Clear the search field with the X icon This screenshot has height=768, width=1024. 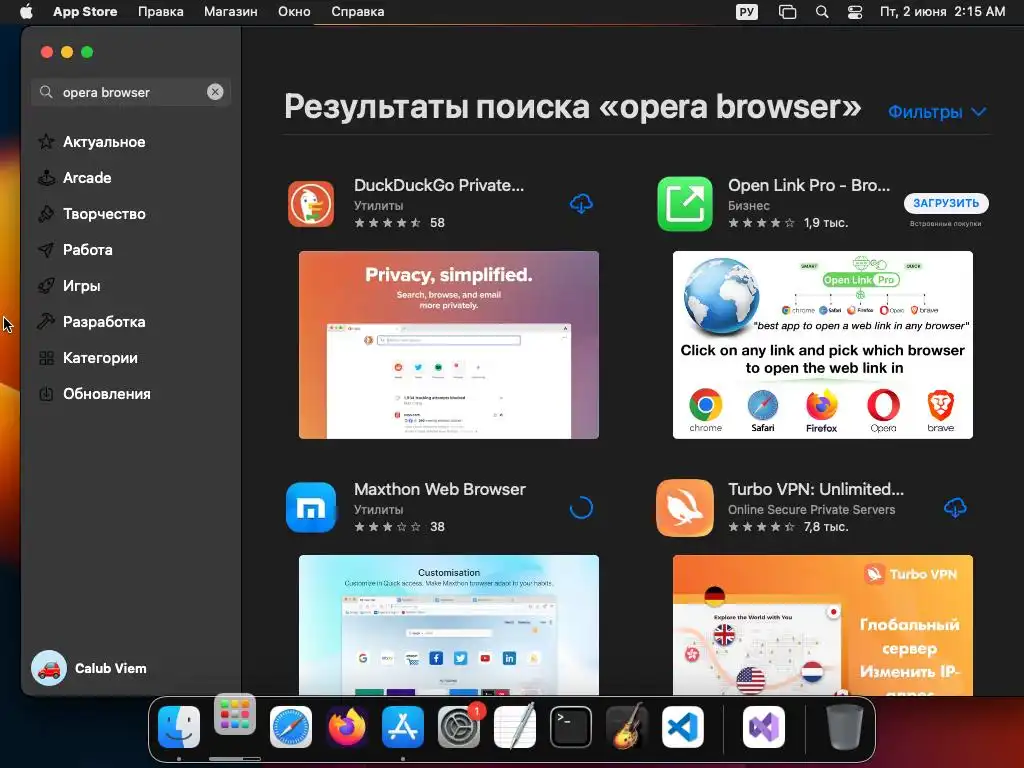click(215, 92)
